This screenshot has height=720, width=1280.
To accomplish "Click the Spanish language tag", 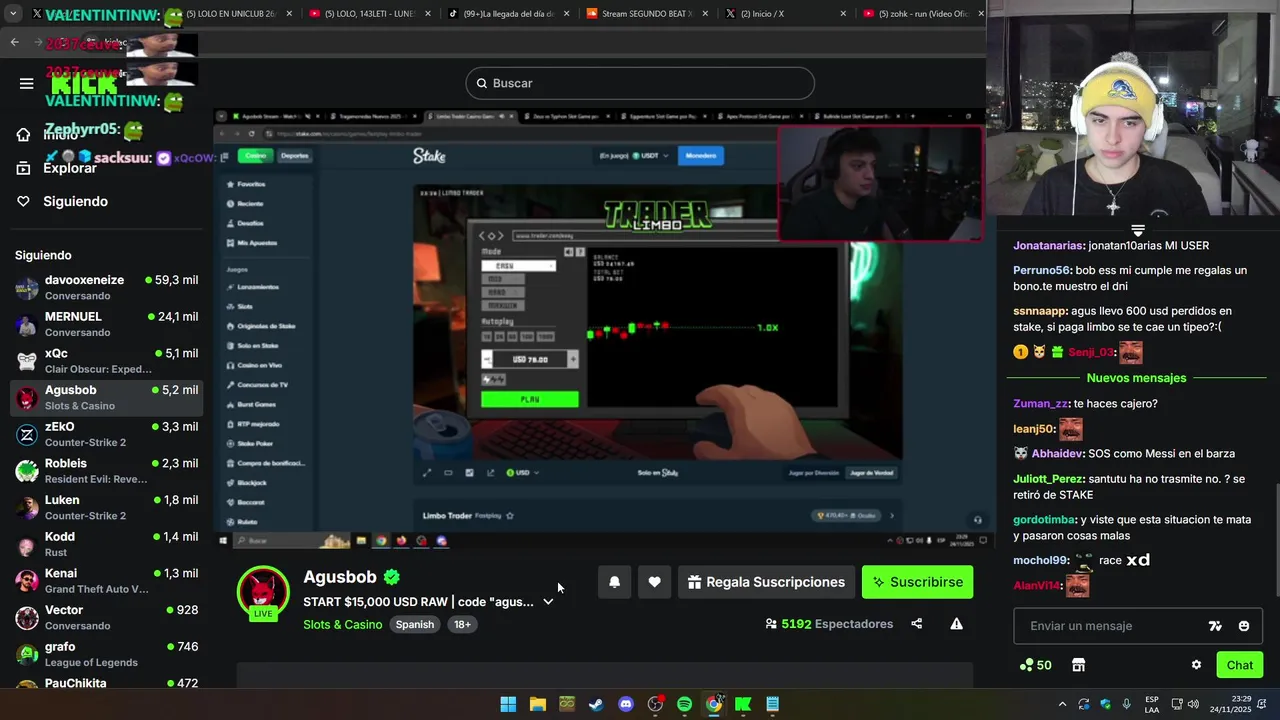I will (414, 624).
